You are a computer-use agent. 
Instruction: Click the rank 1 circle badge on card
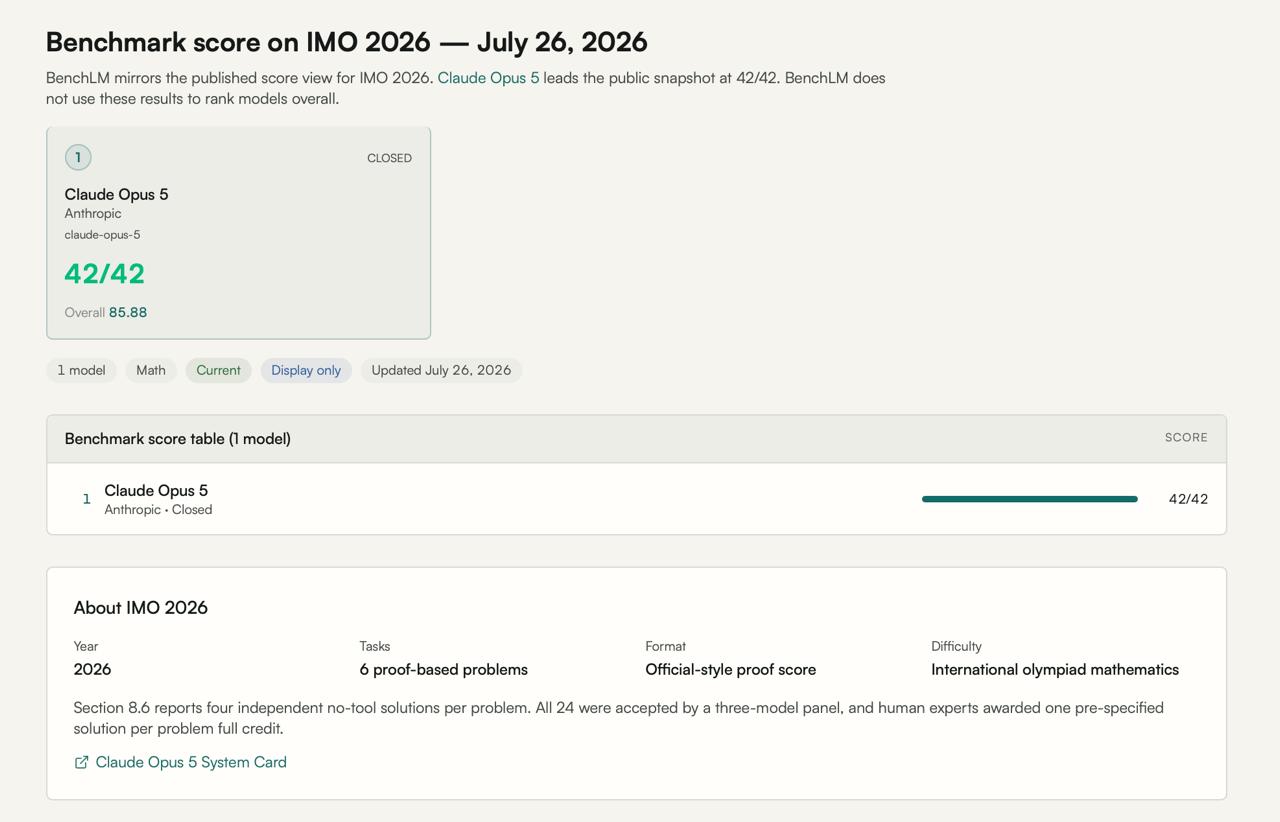point(78,157)
